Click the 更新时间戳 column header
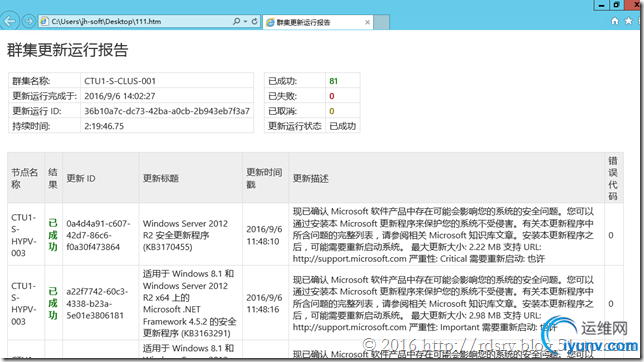 264,178
